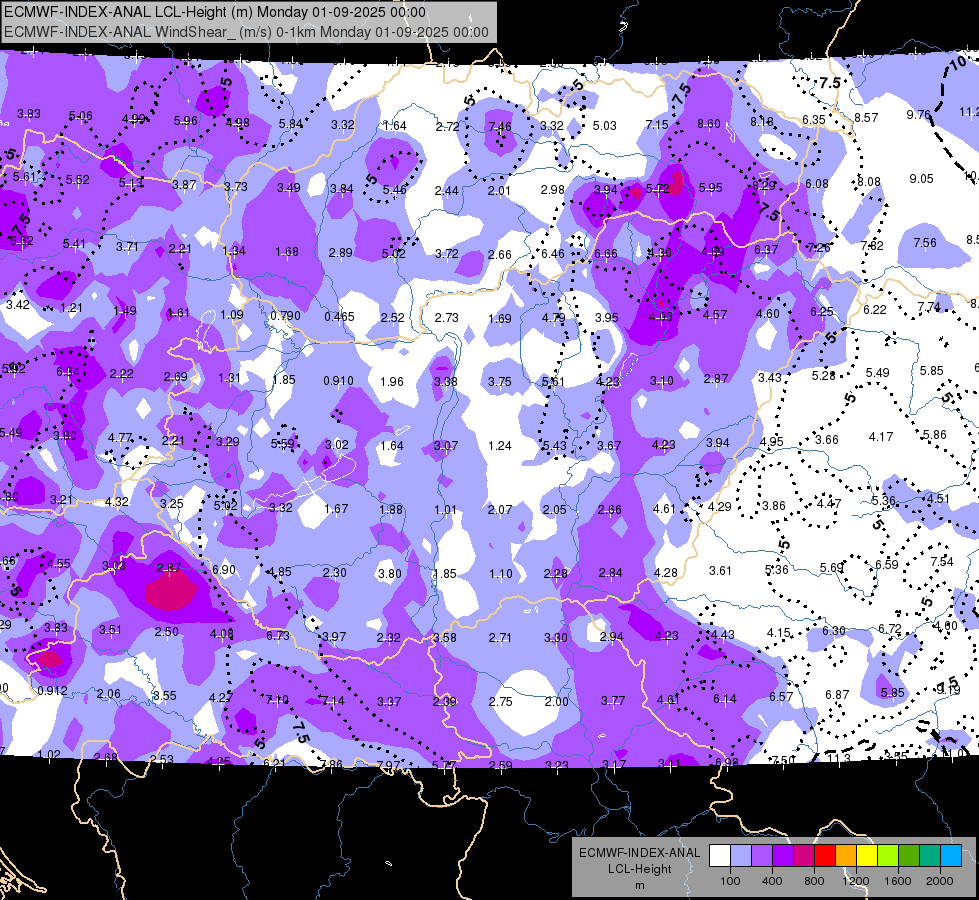Click the bright blue legend swatch
The width and height of the screenshot is (979, 900).
[951, 856]
